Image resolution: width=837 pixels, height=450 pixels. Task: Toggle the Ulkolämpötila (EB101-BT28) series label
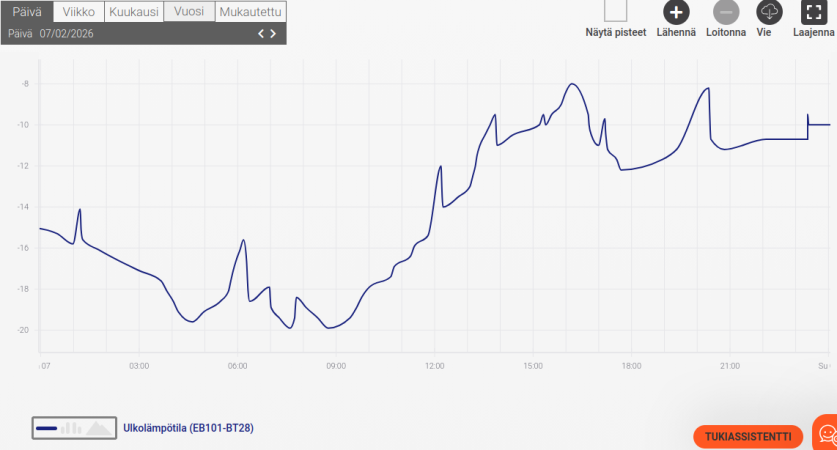(x=187, y=428)
